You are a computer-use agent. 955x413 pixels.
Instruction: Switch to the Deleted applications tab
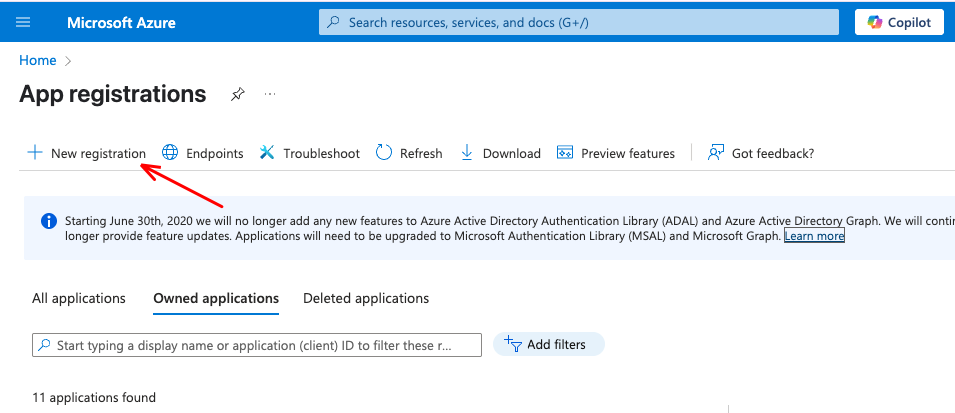click(366, 298)
